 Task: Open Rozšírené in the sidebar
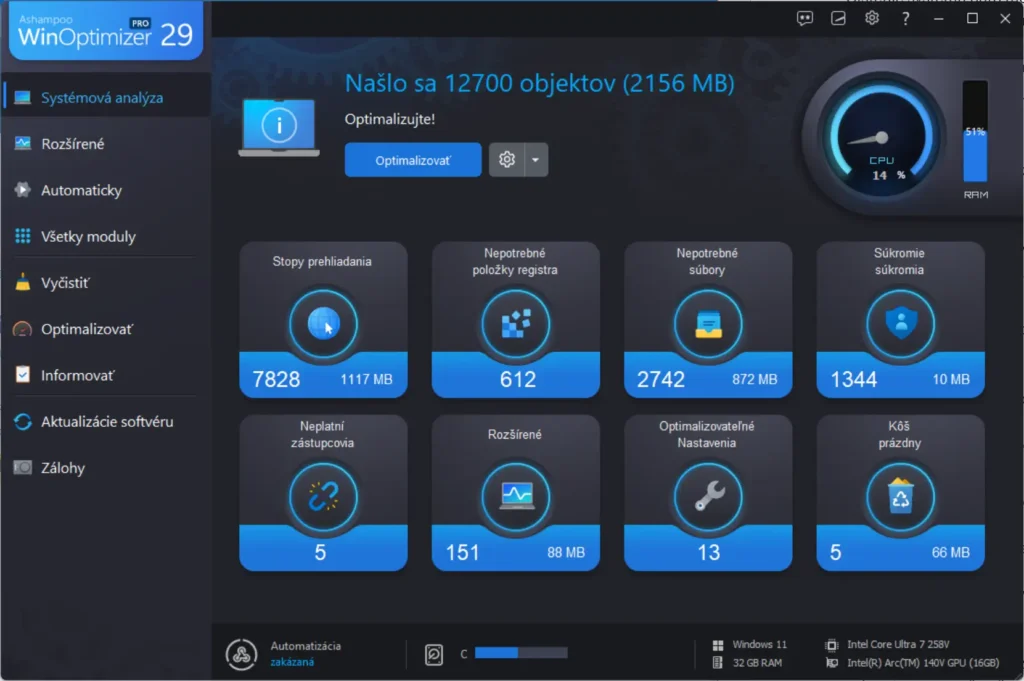pyautogui.click(x=106, y=144)
